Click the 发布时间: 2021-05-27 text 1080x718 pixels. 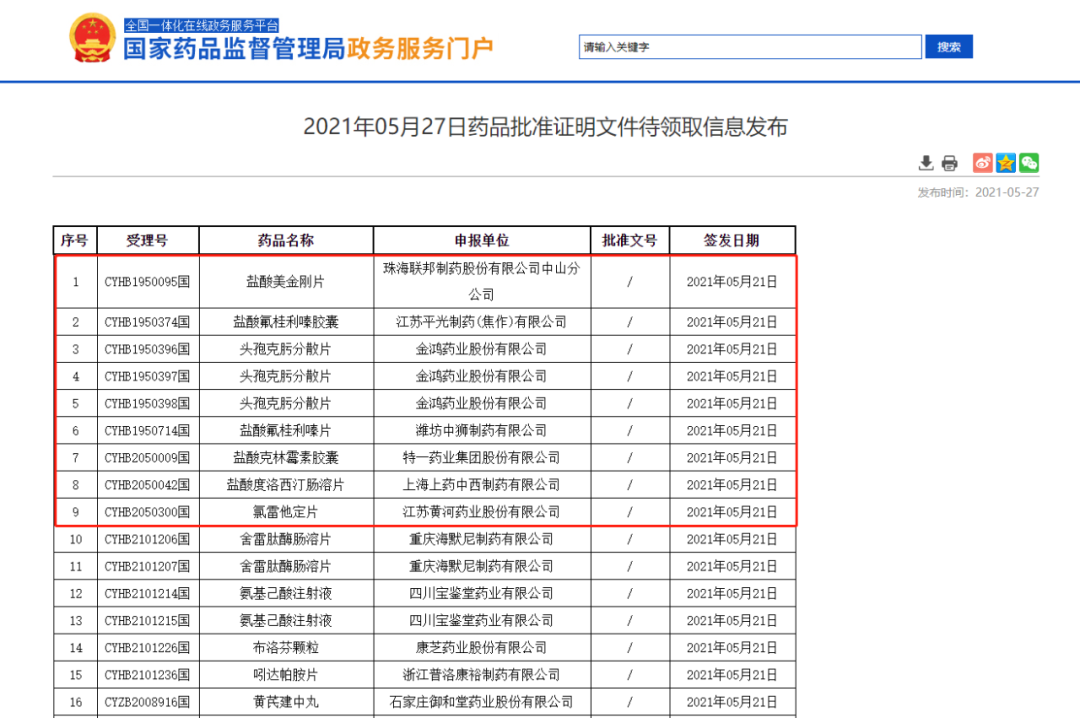(978, 192)
